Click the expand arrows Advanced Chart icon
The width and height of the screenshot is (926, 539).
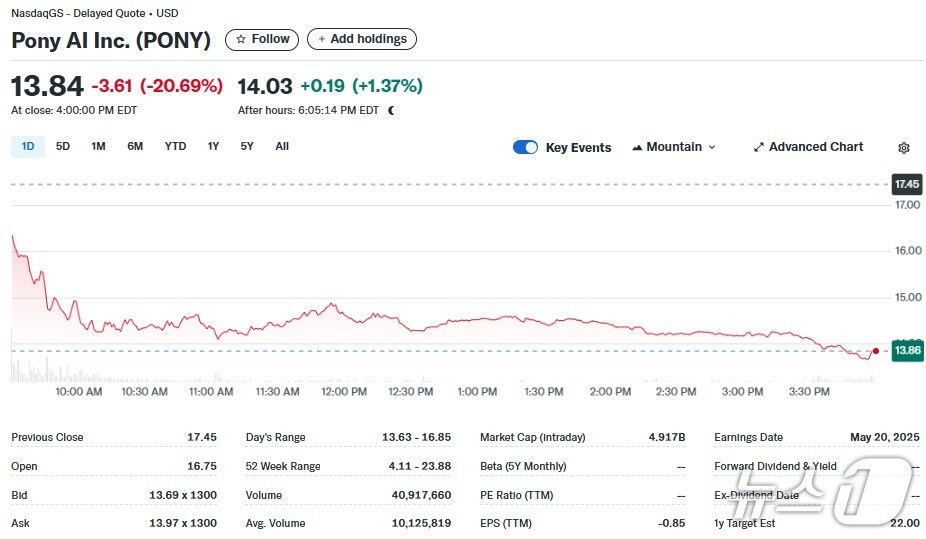click(x=759, y=147)
